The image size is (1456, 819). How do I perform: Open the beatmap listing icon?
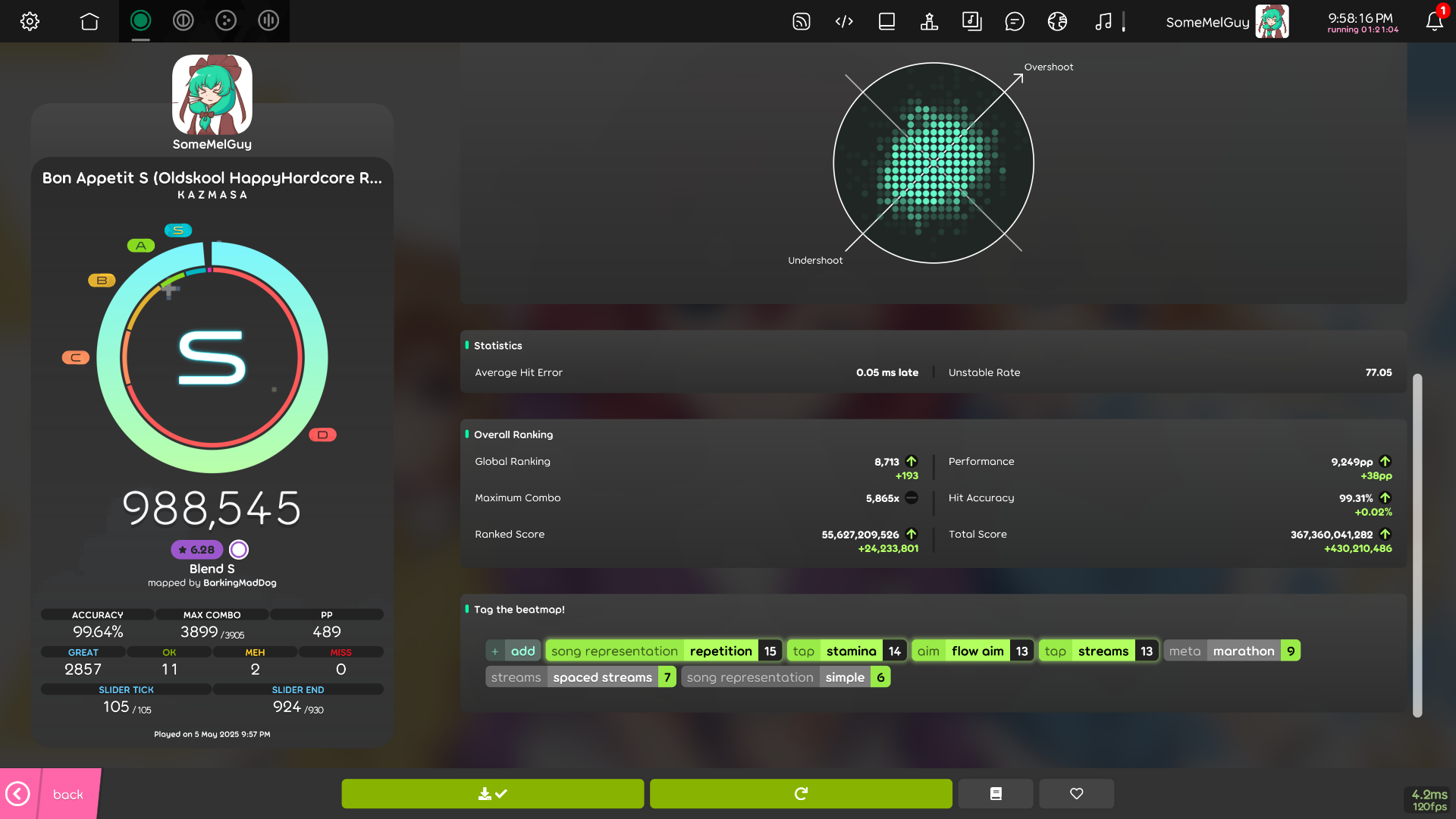(971, 21)
